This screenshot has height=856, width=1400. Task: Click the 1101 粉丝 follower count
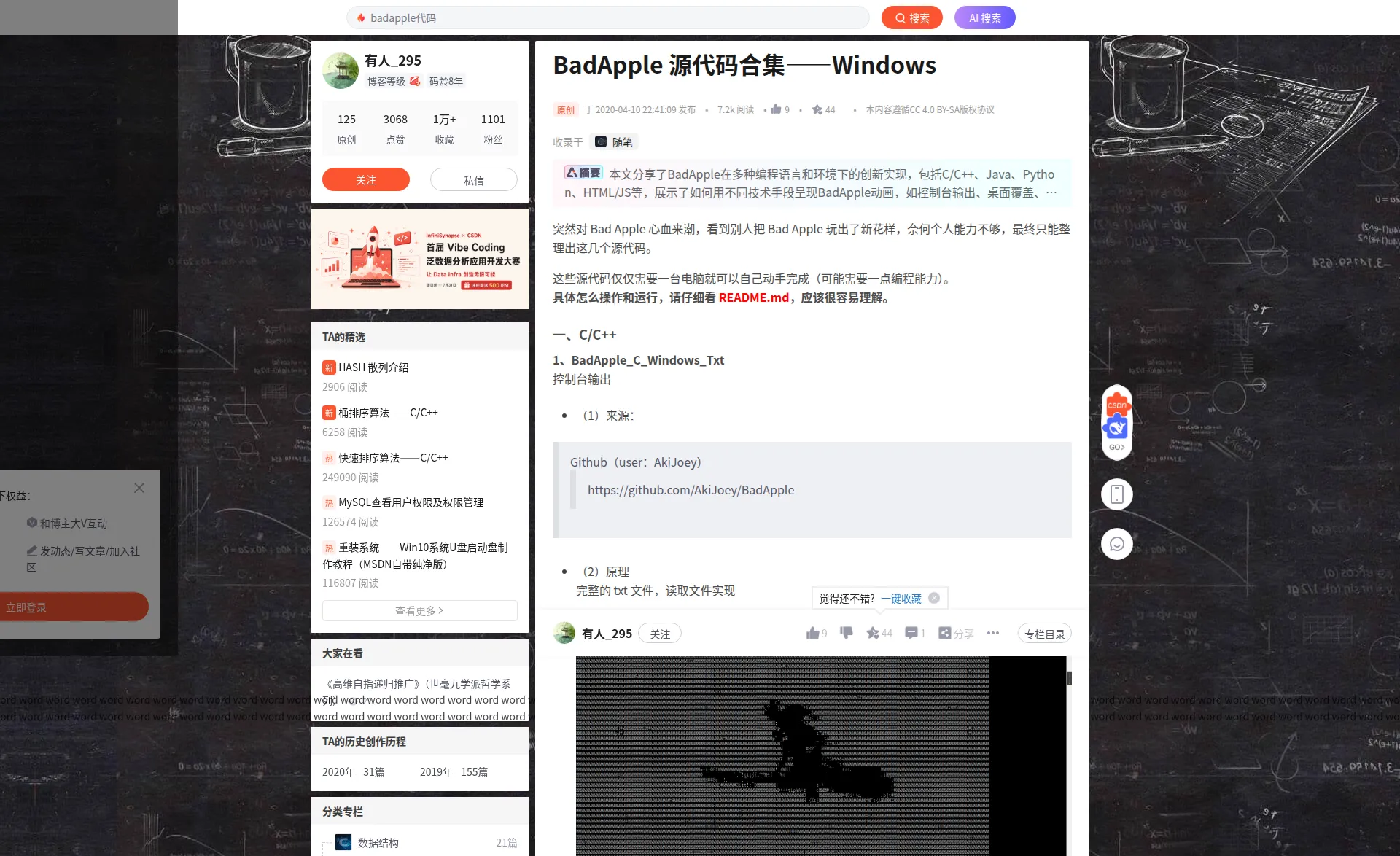coord(493,128)
